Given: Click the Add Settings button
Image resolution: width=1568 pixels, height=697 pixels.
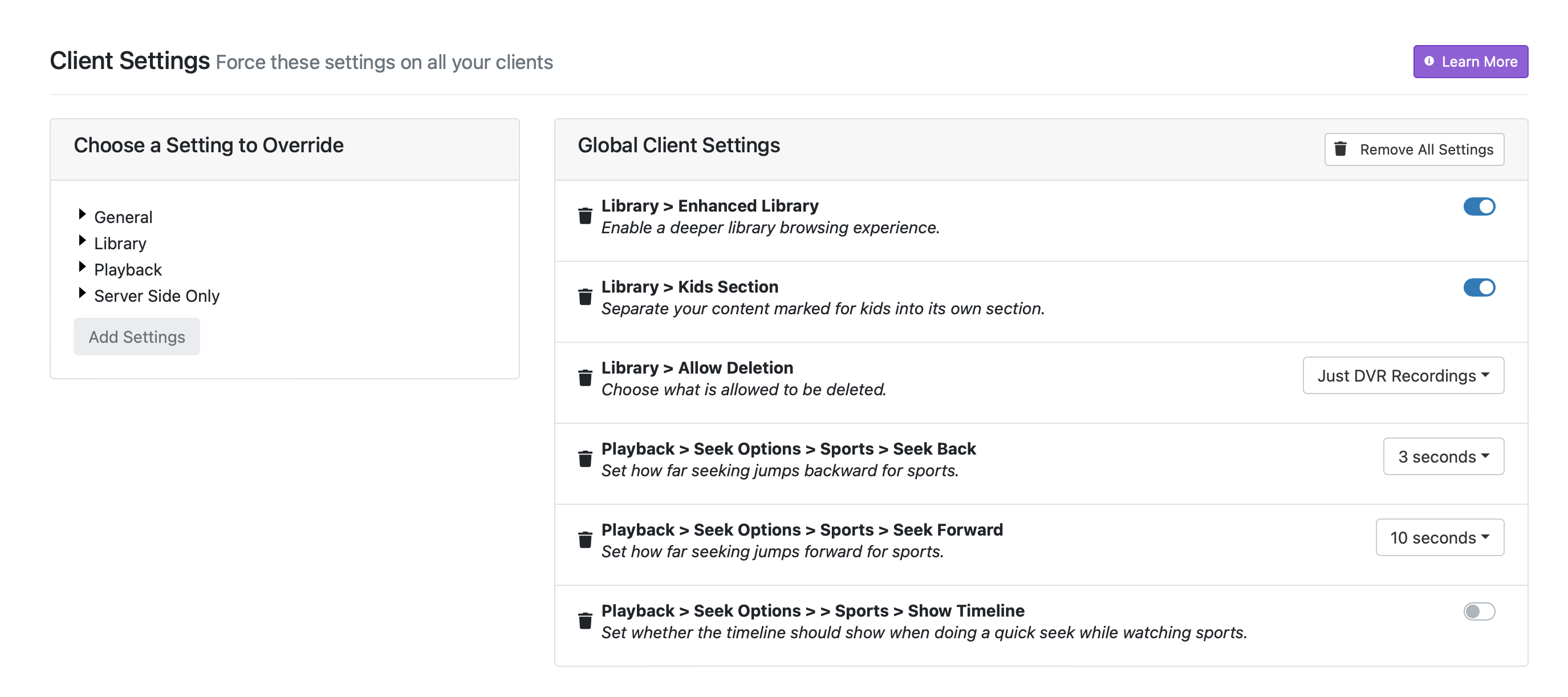Looking at the screenshot, I should coord(136,336).
